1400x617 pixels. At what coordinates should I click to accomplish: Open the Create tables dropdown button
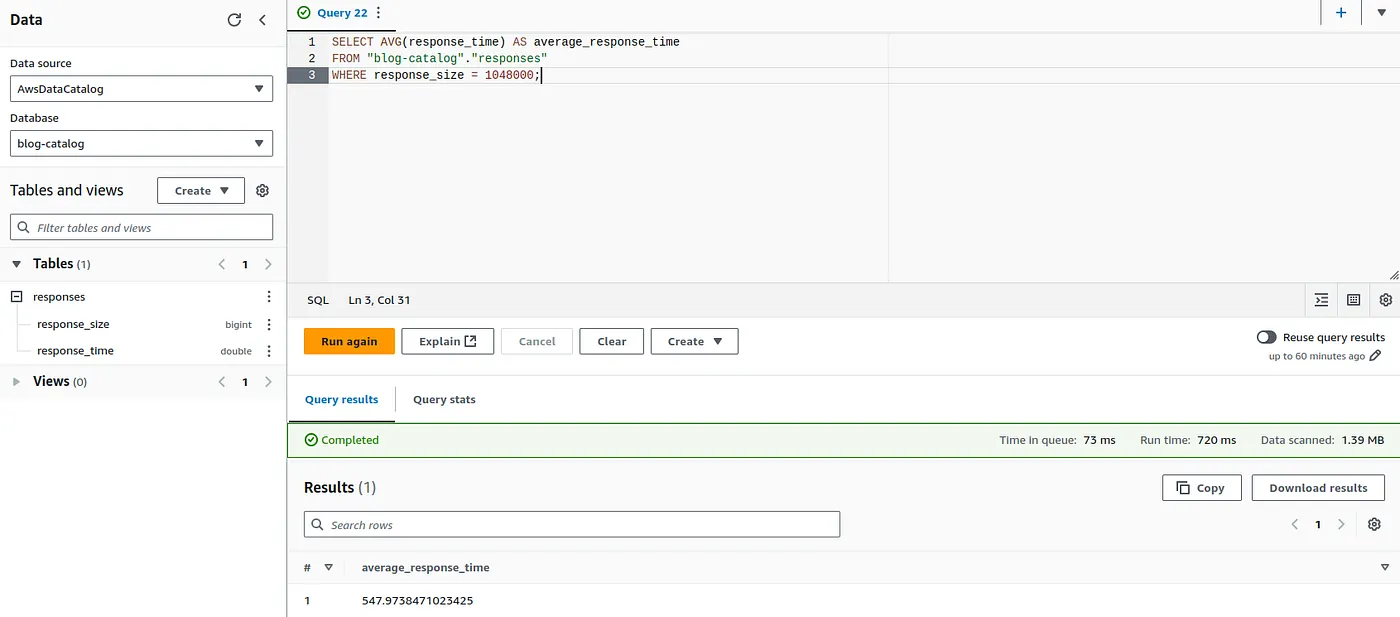click(201, 191)
